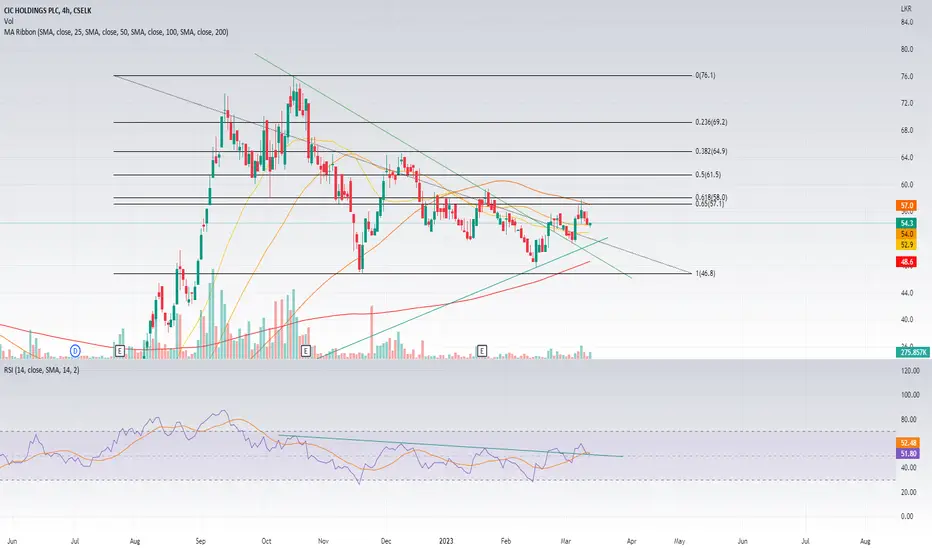
Task: Click the purple 51.80 RSI value tag
Action: pos(909,454)
